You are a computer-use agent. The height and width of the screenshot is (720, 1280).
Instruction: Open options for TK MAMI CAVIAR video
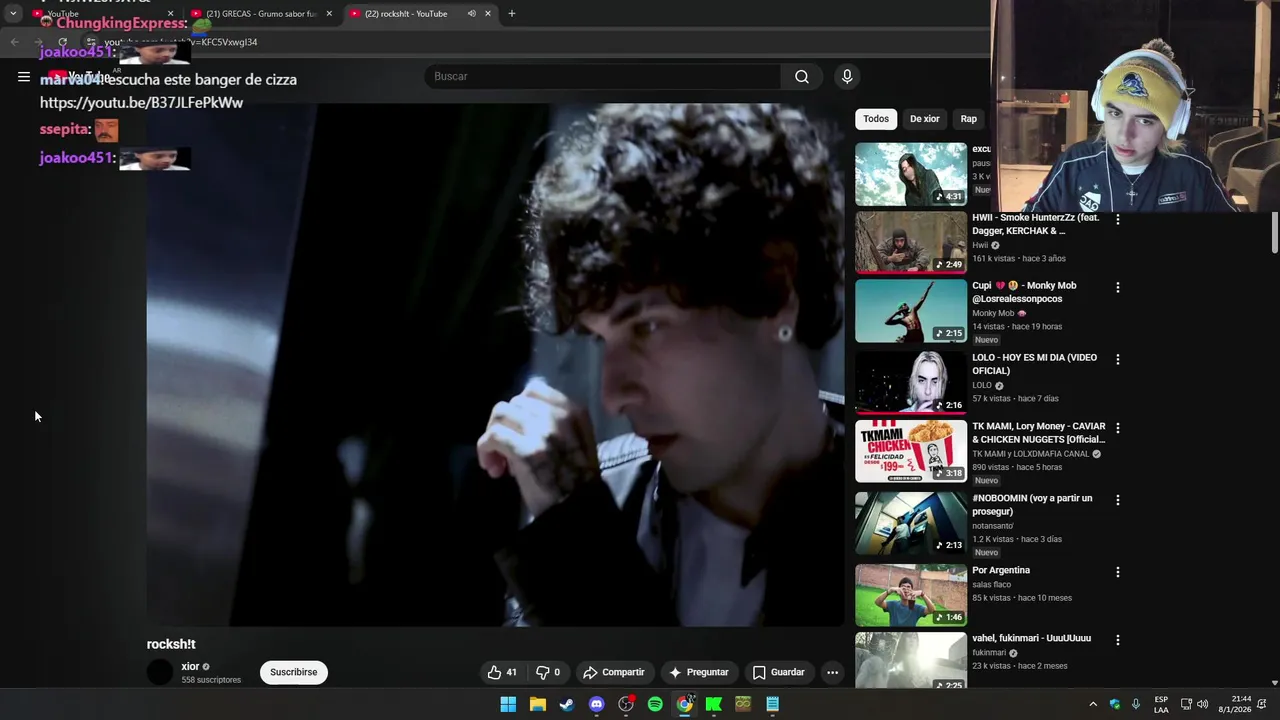click(1118, 428)
